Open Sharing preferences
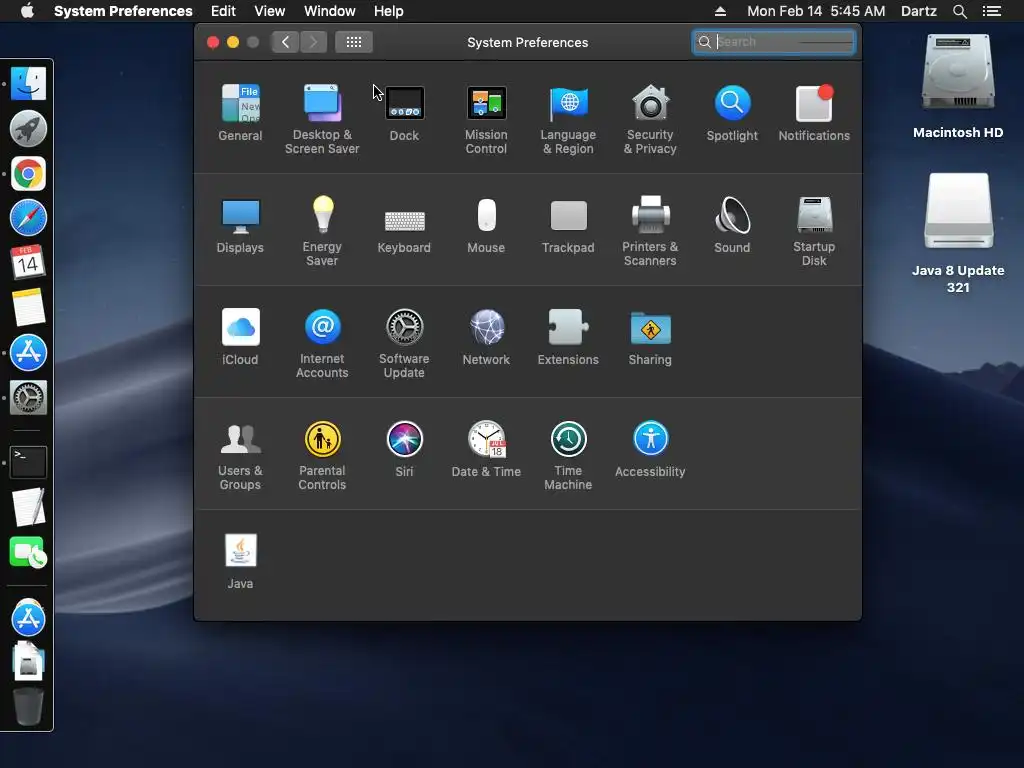Screen dimensions: 1024x768 point(650,336)
